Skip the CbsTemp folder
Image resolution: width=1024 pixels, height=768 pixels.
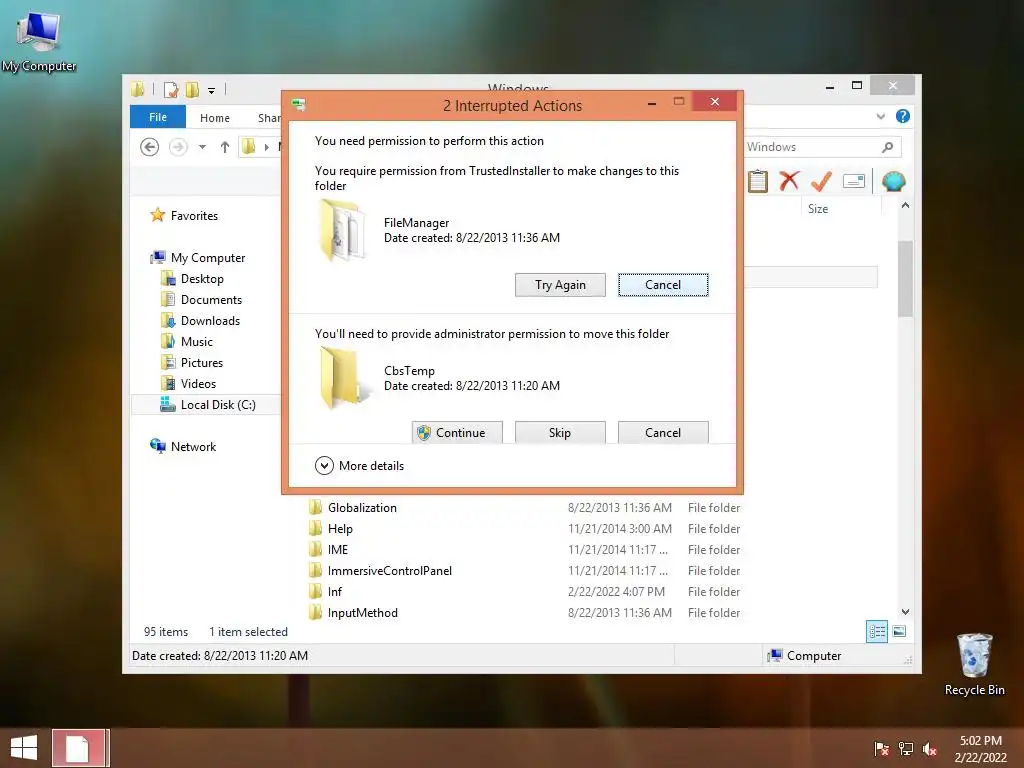point(560,432)
